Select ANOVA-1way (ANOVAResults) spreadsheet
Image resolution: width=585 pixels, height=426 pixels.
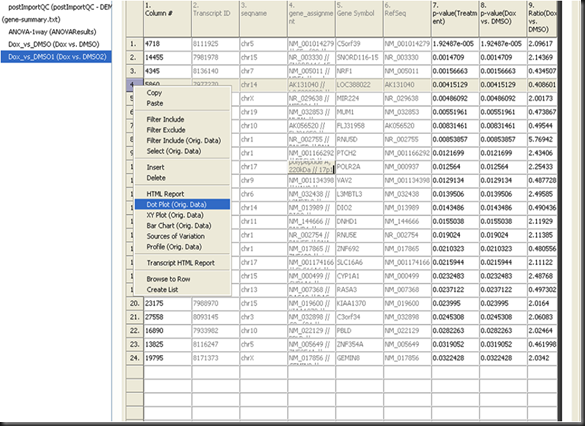pos(52,32)
